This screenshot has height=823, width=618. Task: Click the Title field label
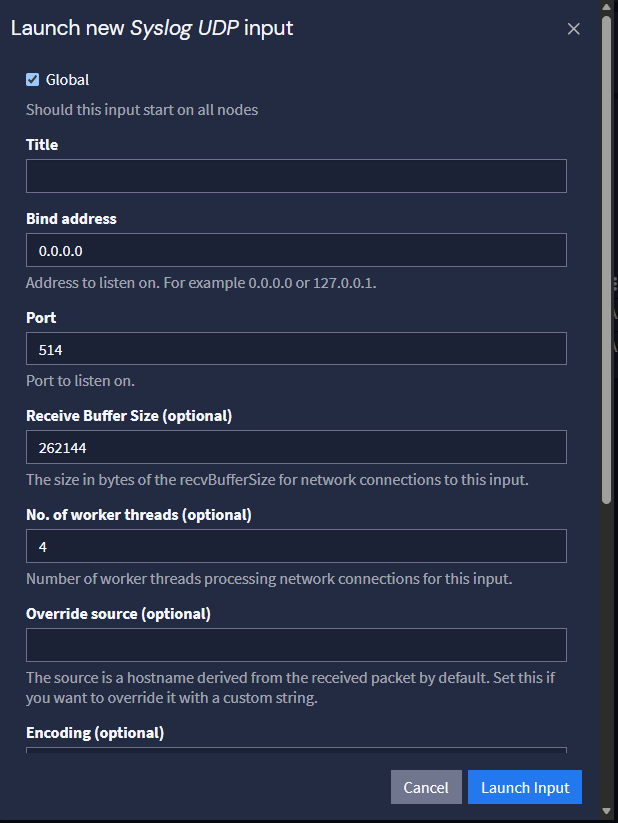point(42,145)
